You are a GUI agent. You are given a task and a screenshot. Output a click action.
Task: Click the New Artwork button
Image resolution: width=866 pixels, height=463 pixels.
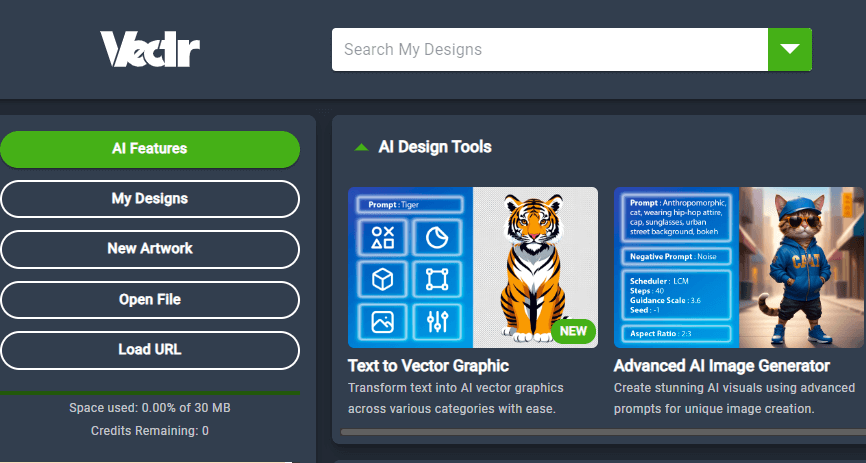tap(150, 249)
